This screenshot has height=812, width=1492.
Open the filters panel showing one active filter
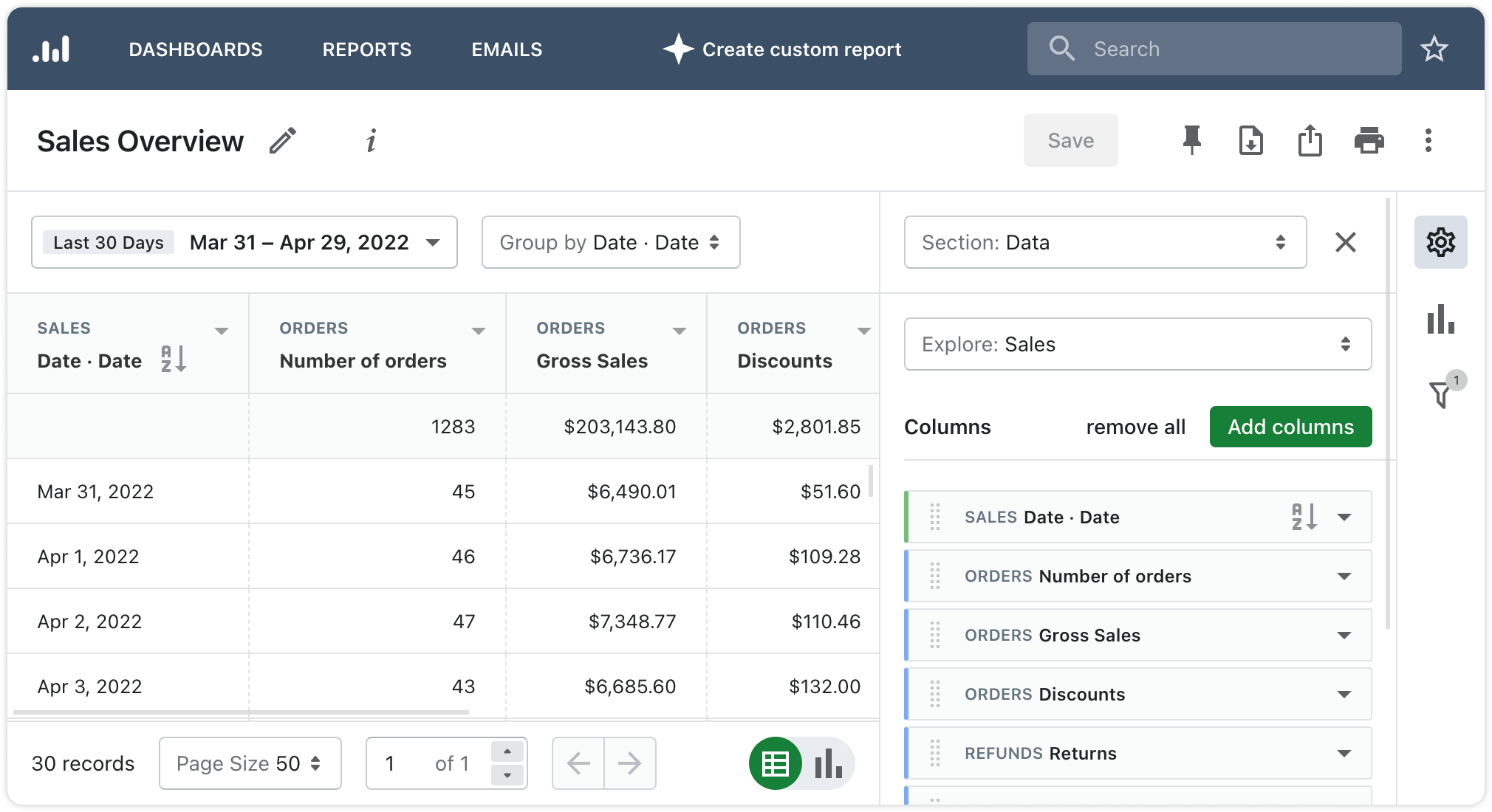tap(1440, 395)
